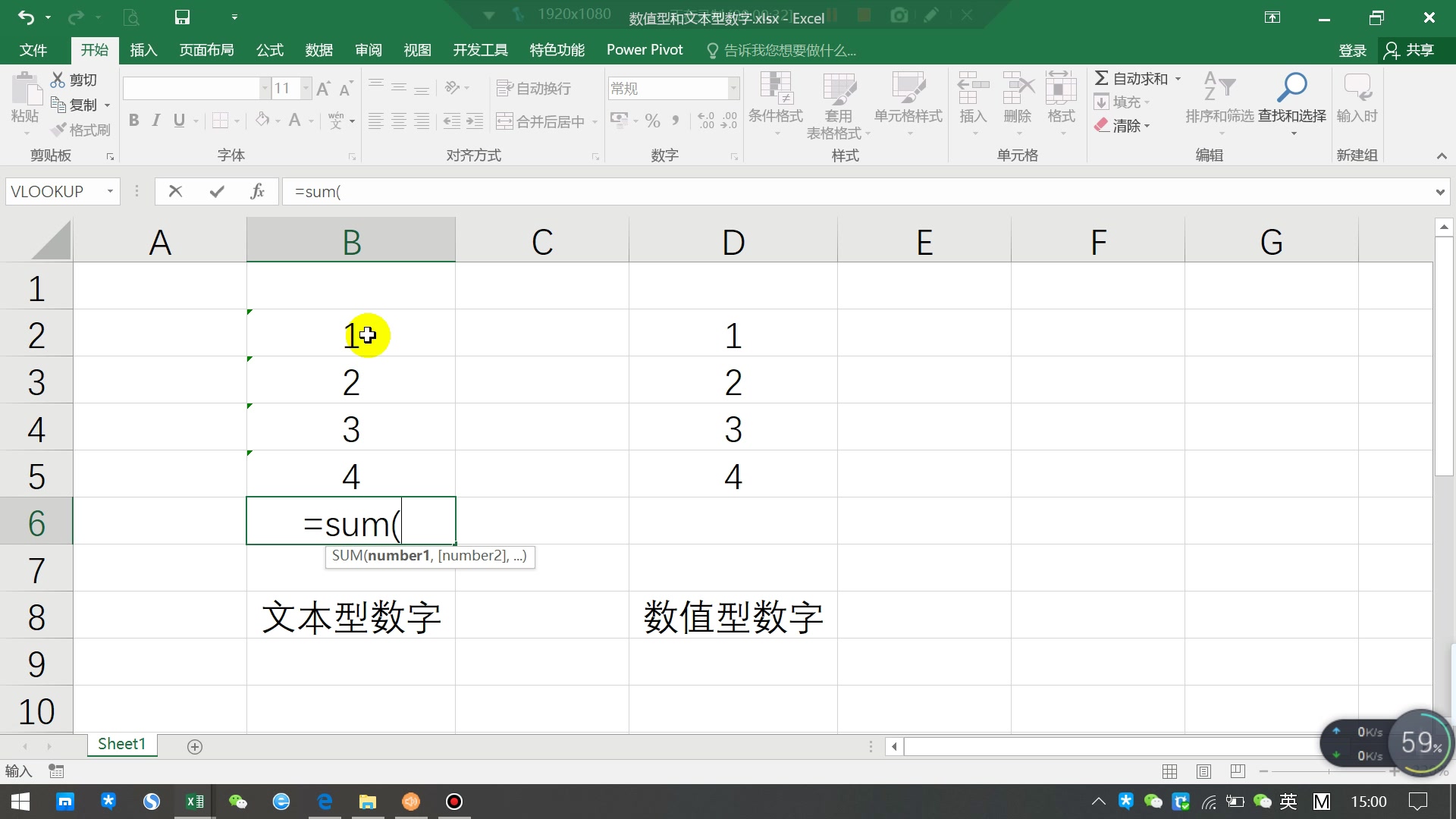Open the Name Box VLOOKUP dropdown
Image resolution: width=1456 pixels, height=819 pixels.
(x=109, y=191)
